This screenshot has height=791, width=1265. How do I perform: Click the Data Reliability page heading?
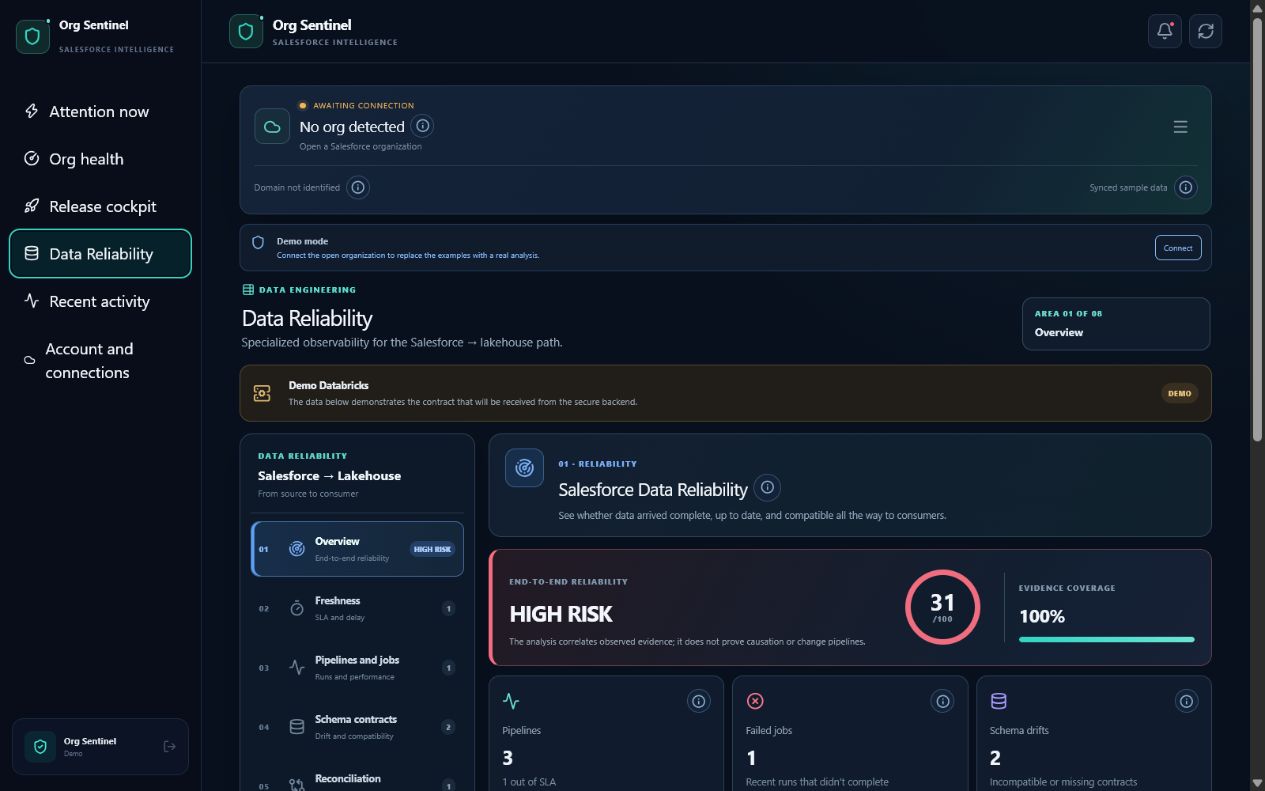[307, 318]
